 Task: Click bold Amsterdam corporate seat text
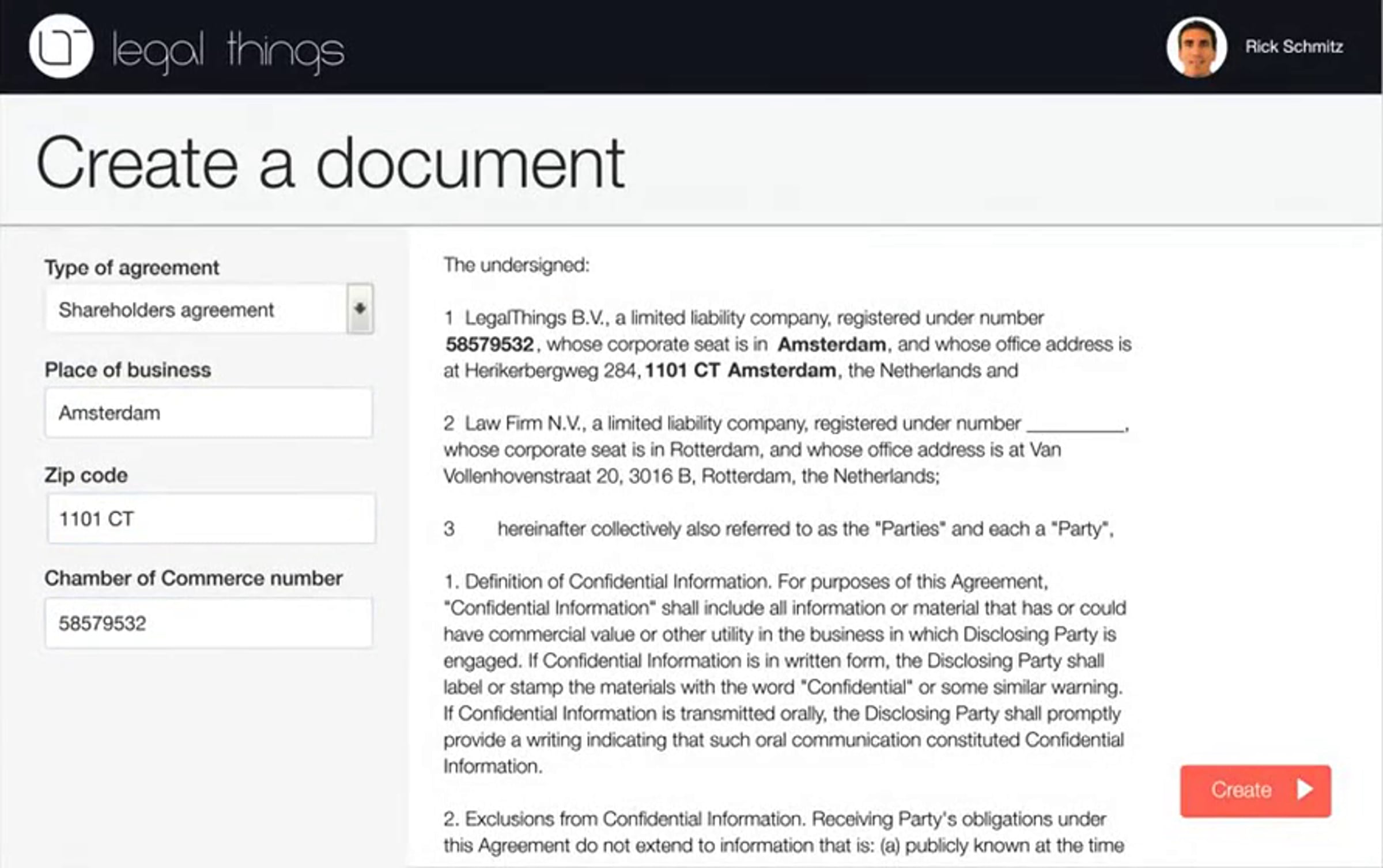(x=832, y=344)
